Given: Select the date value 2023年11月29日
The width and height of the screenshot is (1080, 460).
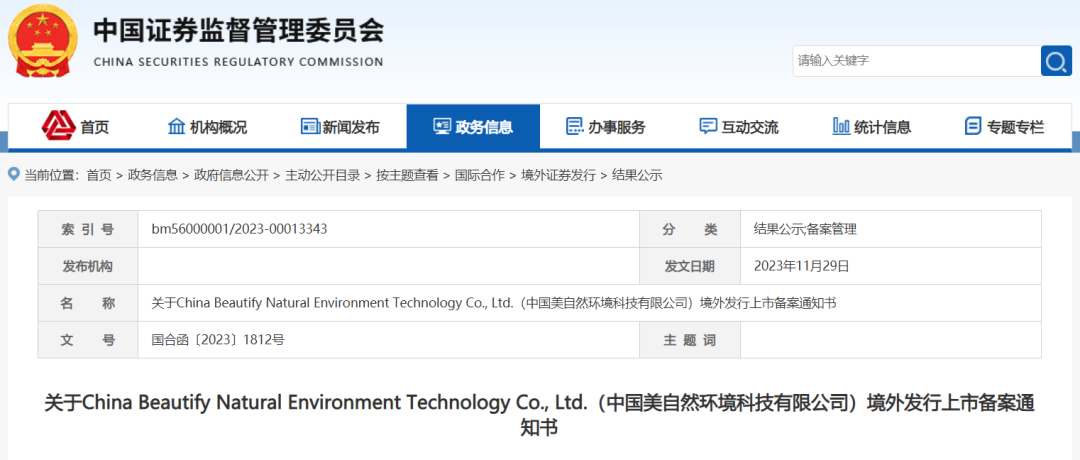Looking at the screenshot, I should [802, 266].
